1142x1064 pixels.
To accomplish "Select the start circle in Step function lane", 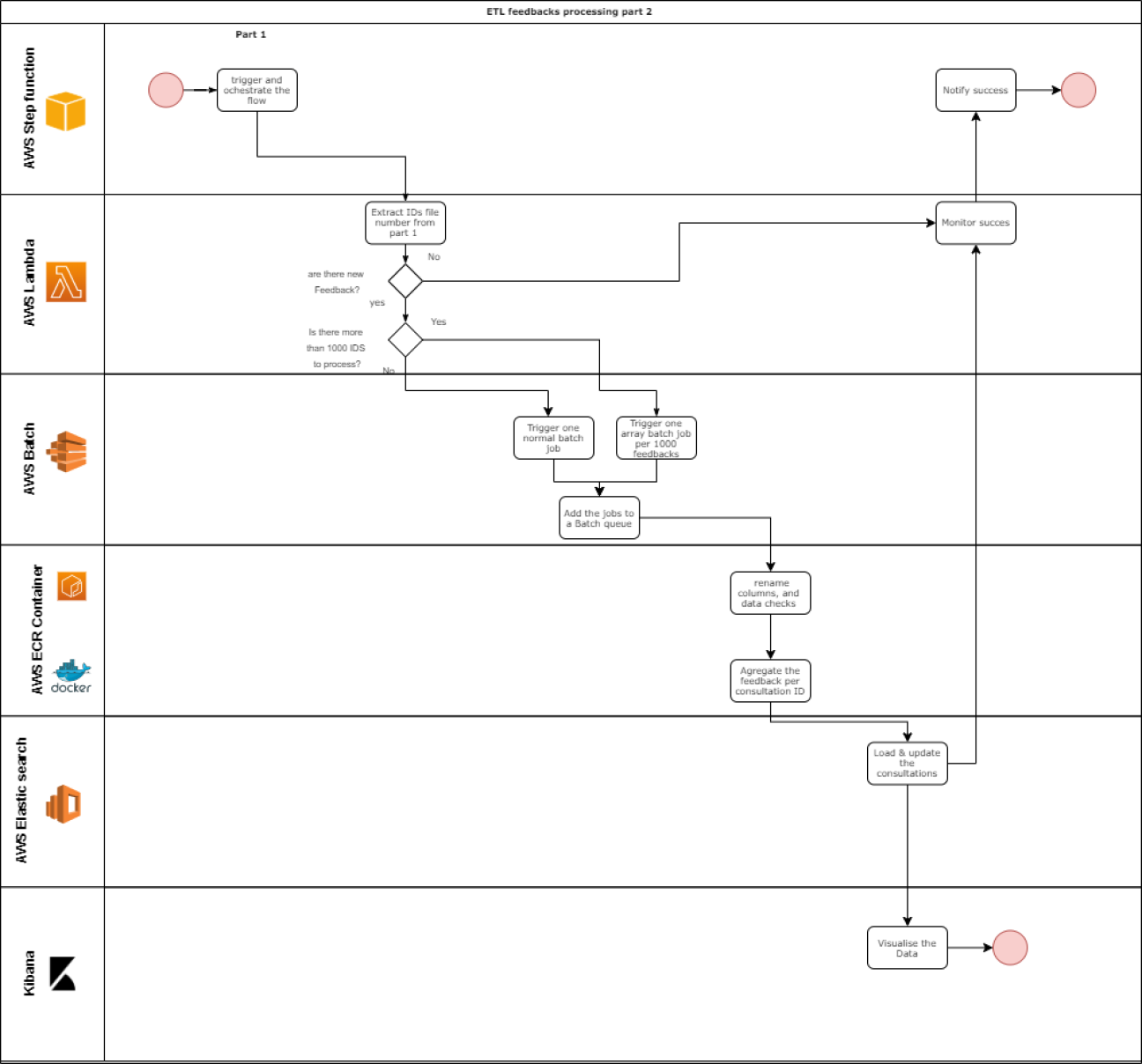I will pos(166,90).
